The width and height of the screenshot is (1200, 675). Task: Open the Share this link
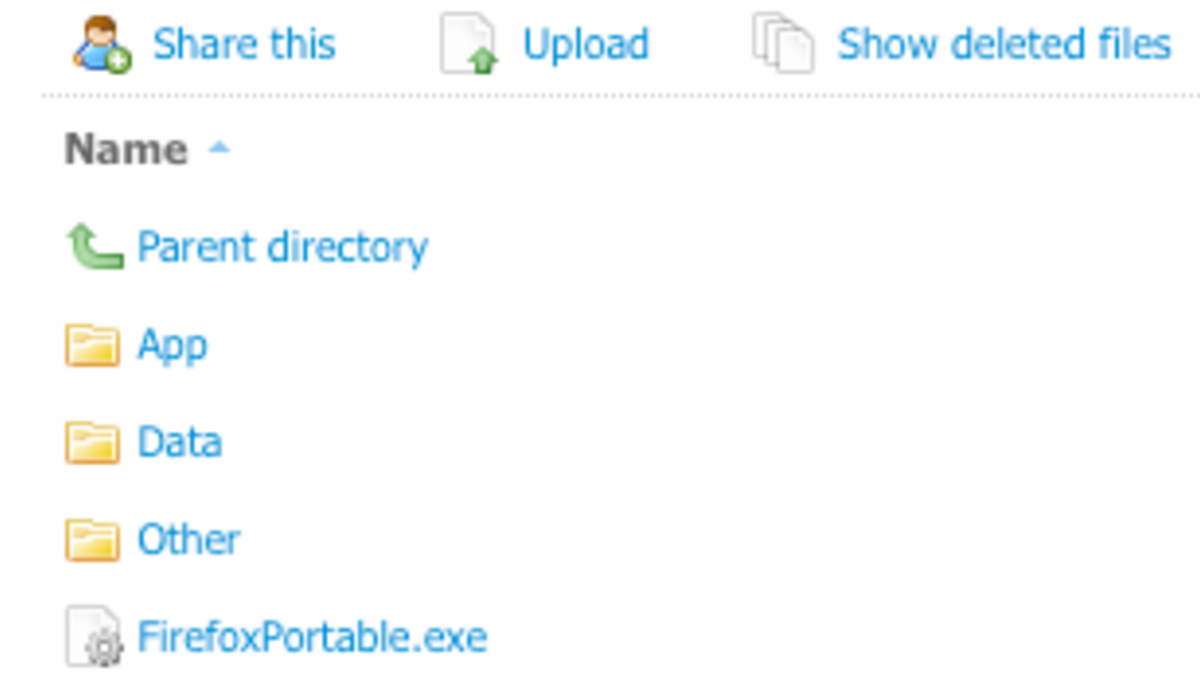tap(243, 43)
